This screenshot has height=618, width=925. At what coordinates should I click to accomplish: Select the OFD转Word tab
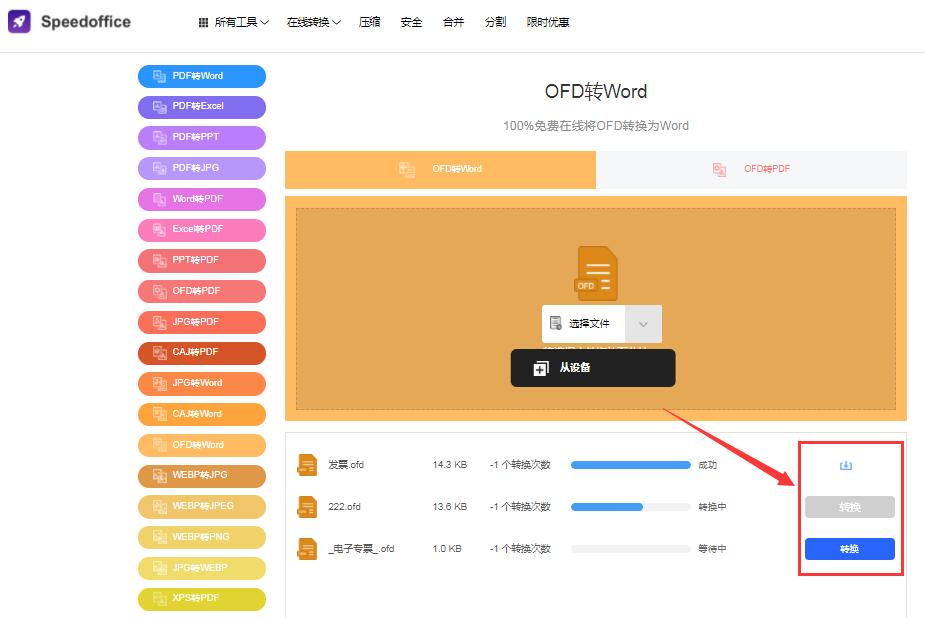tap(440, 170)
